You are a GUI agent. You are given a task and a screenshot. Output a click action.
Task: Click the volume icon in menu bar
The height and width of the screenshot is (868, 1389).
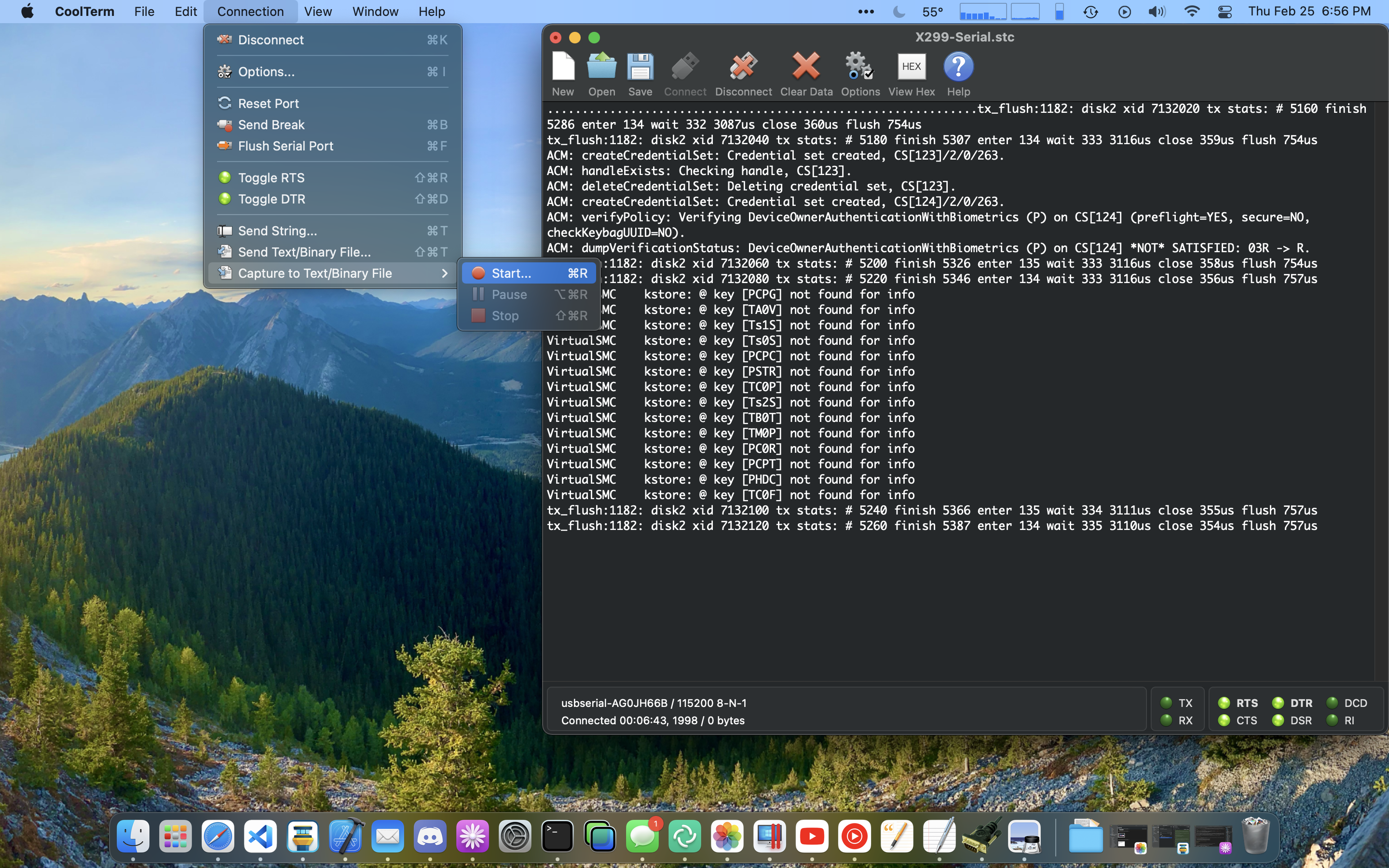click(1157, 12)
